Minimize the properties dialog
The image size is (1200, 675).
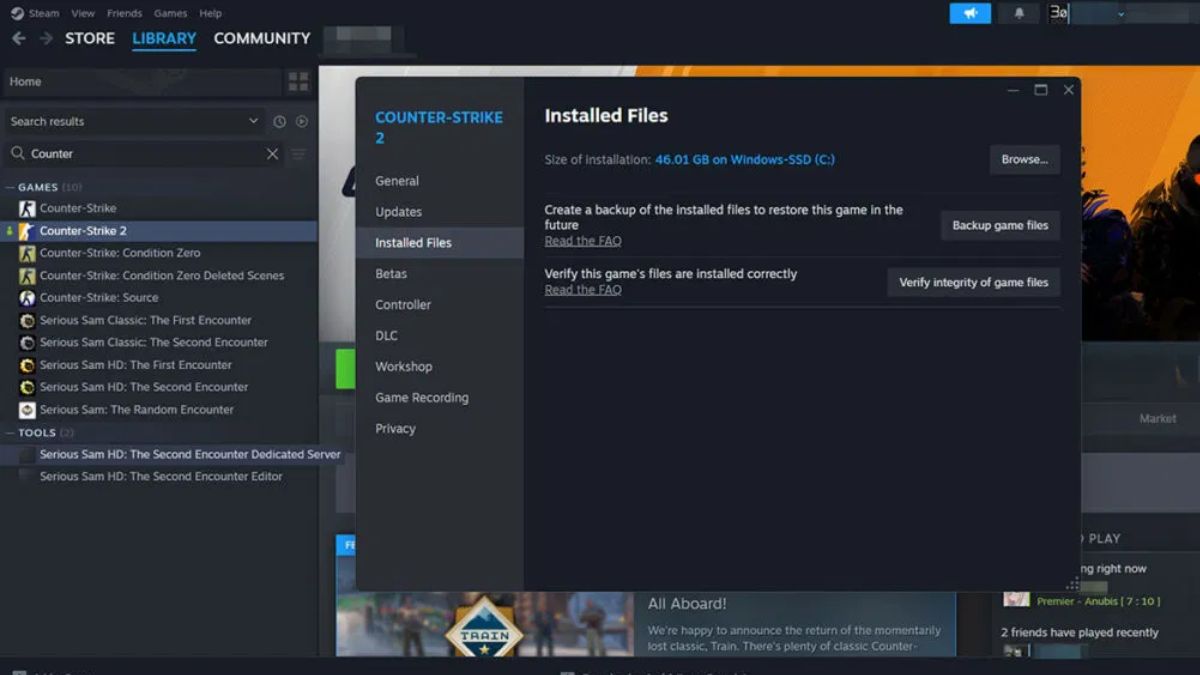click(x=1013, y=90)
